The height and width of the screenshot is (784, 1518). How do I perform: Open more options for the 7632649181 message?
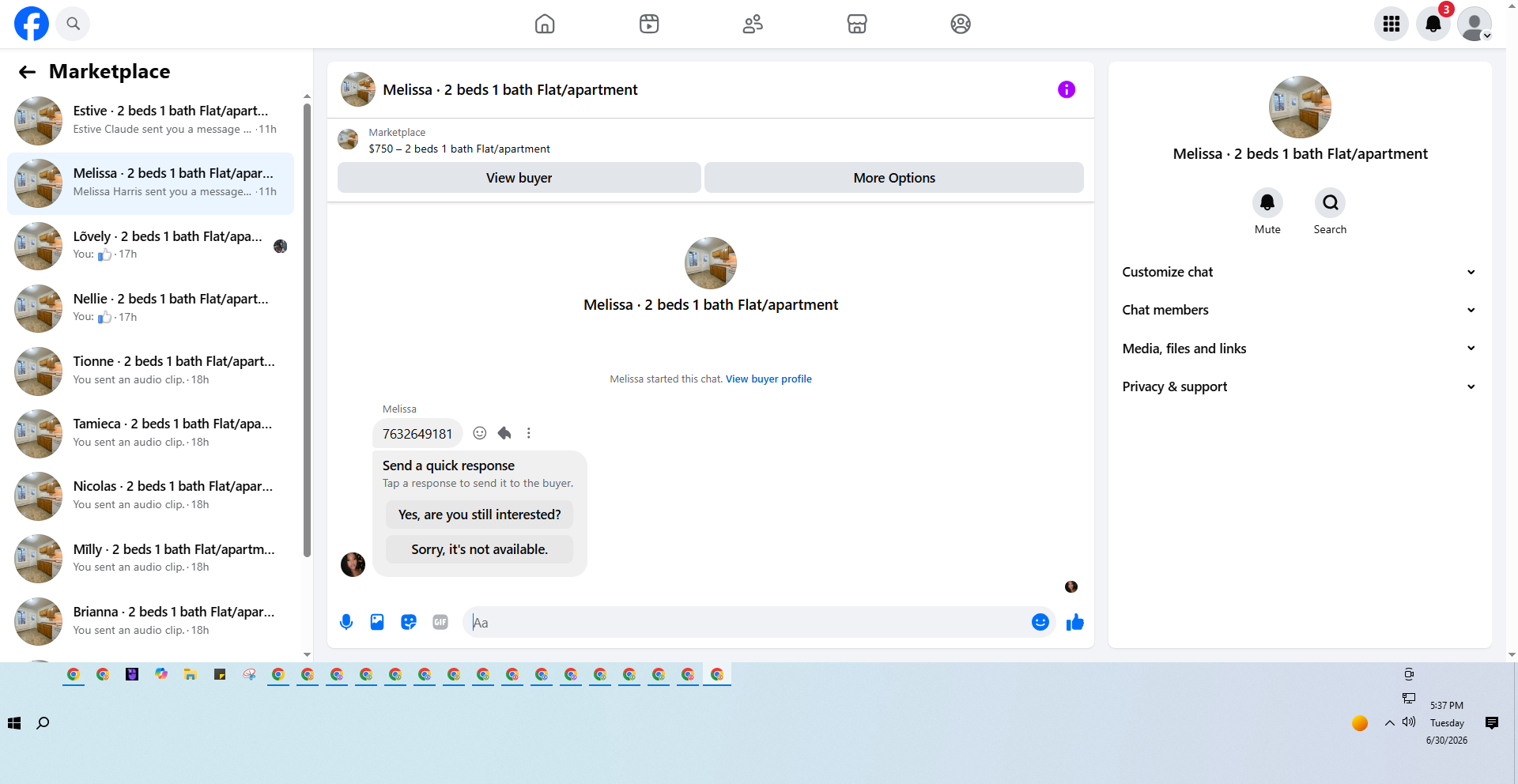[529, 433]
